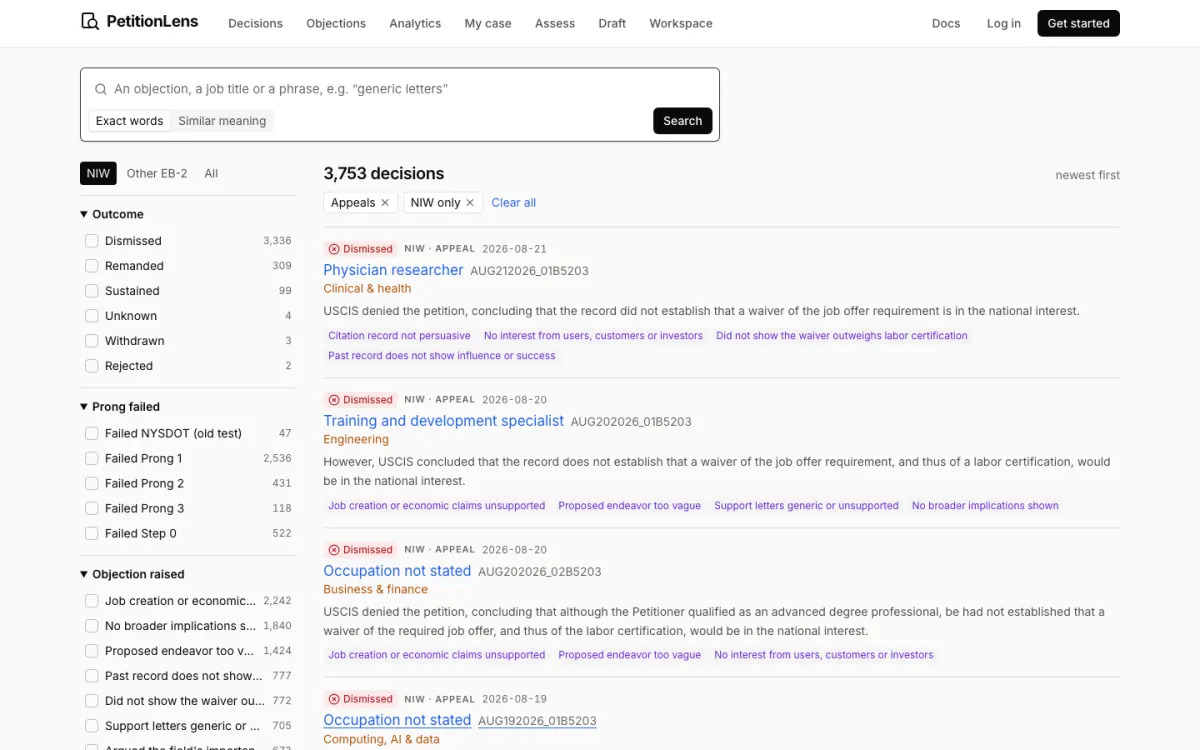
Task: Check the Failed NYSDOT (old test) checkbox
Action: click(x=92, y=433)
